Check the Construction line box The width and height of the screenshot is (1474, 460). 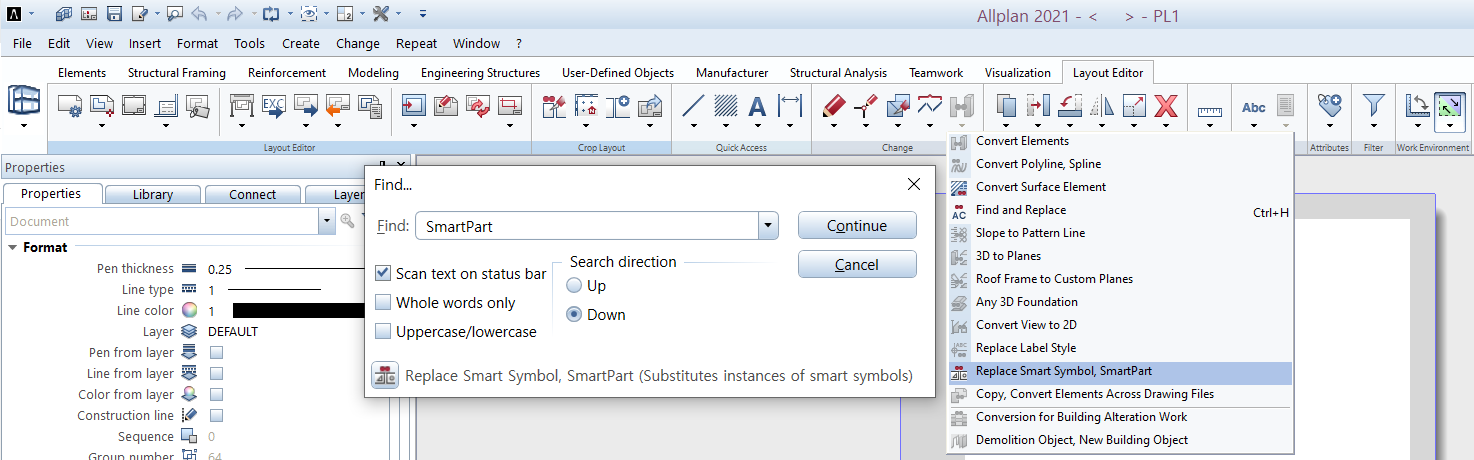[x=216, y=416]
